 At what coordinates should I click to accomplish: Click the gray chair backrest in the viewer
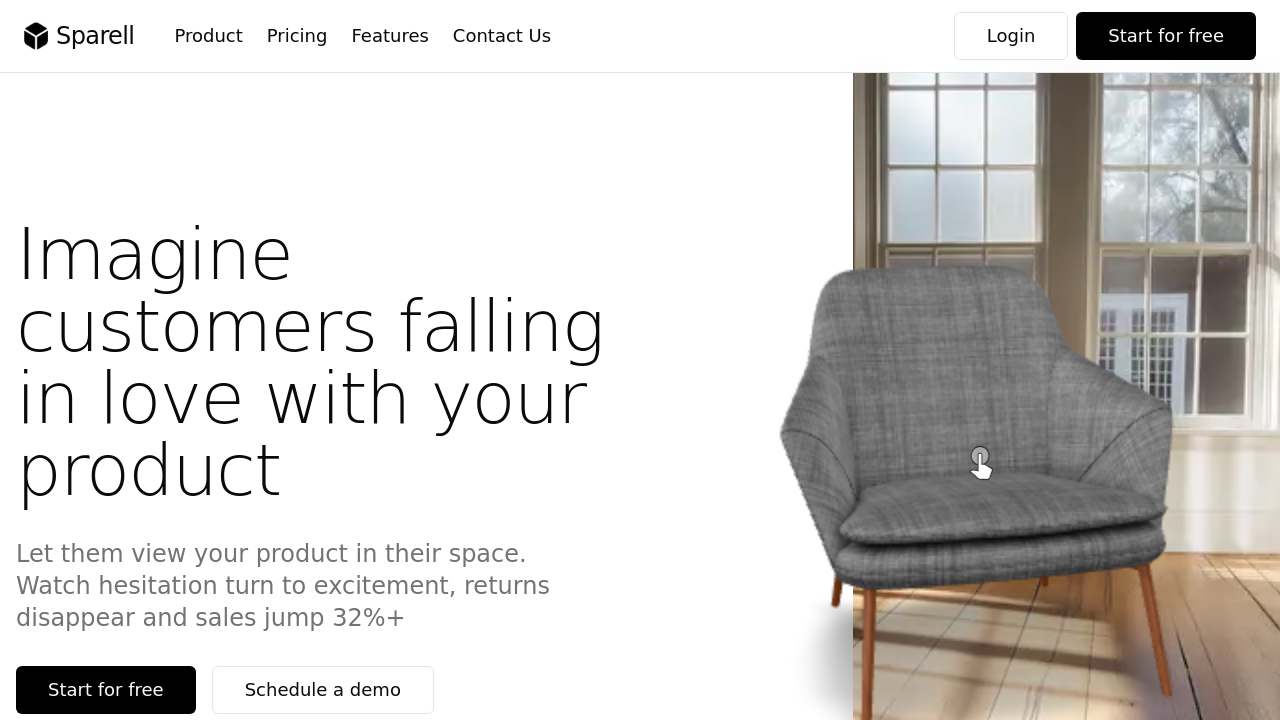(930, 360)
